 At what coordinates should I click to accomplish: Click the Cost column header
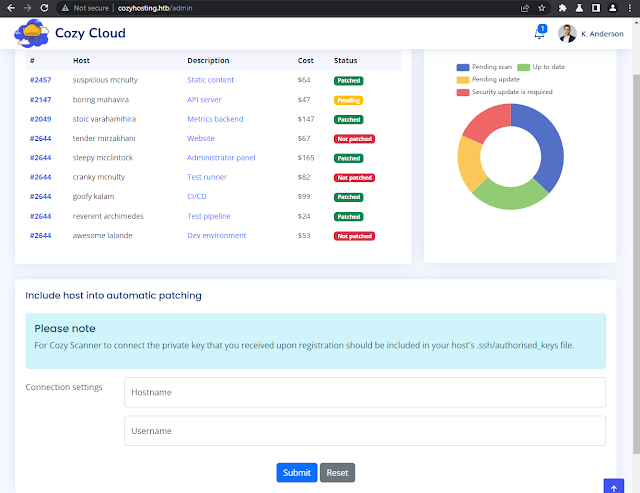pyautogui.click(x=305, y=60)
